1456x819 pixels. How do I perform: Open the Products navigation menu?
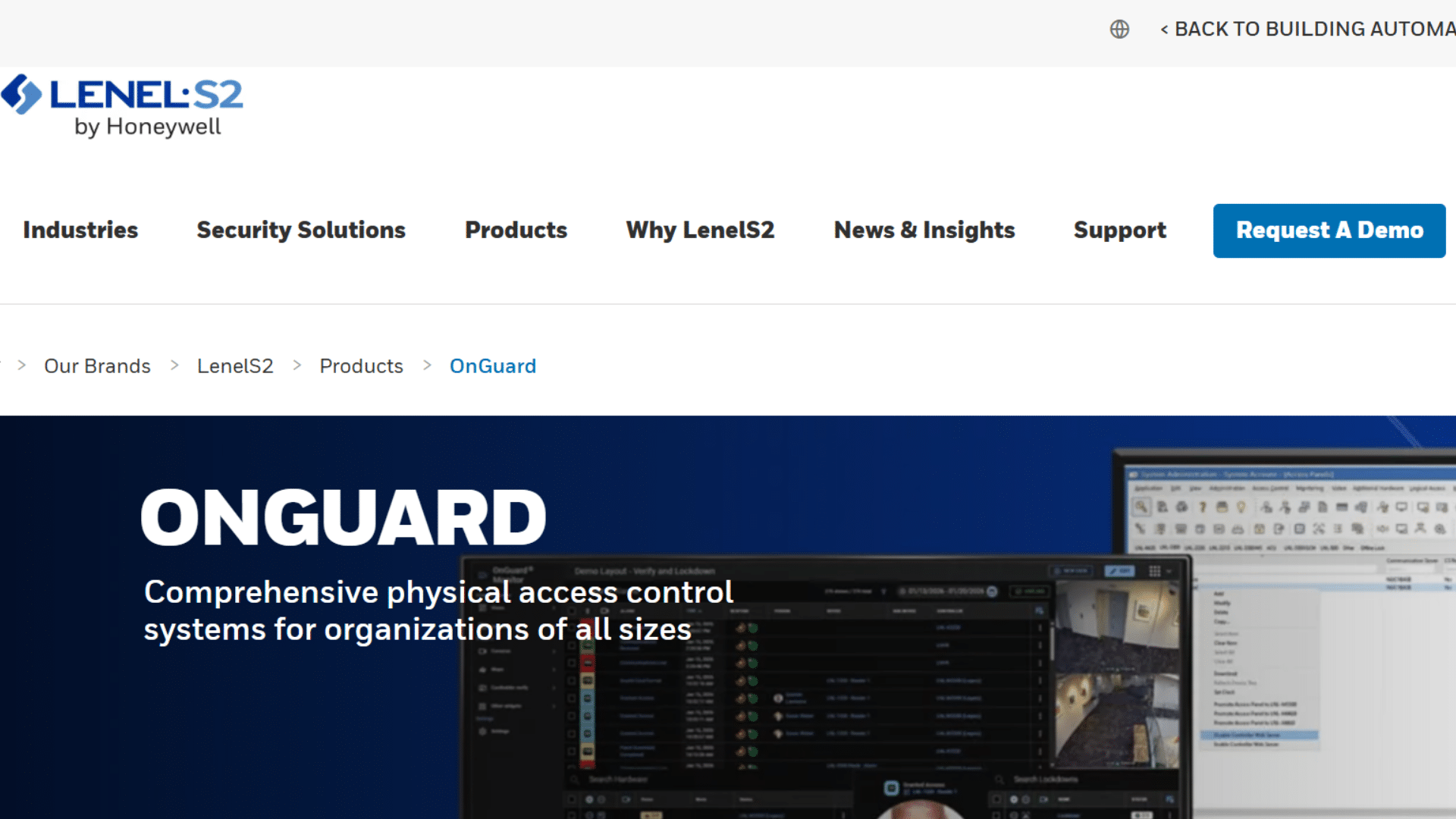[x=516, y=230]
